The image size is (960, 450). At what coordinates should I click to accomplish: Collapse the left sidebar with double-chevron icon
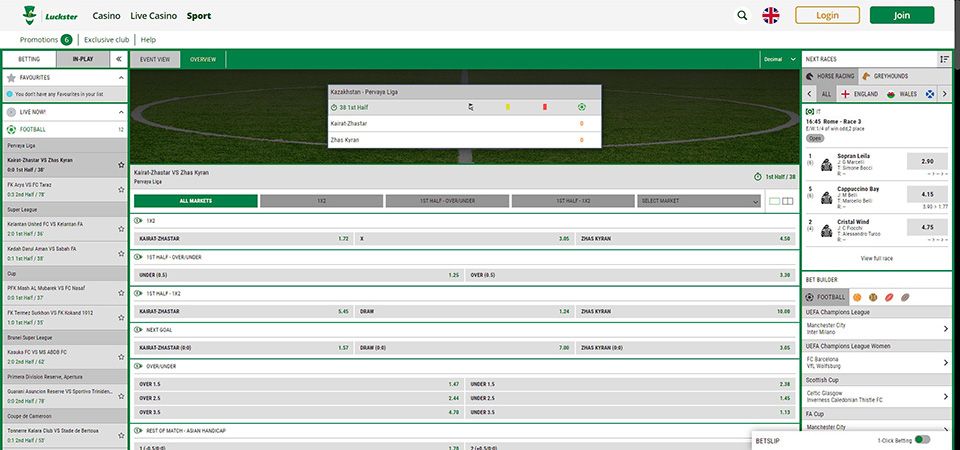(x=118, y=59)
